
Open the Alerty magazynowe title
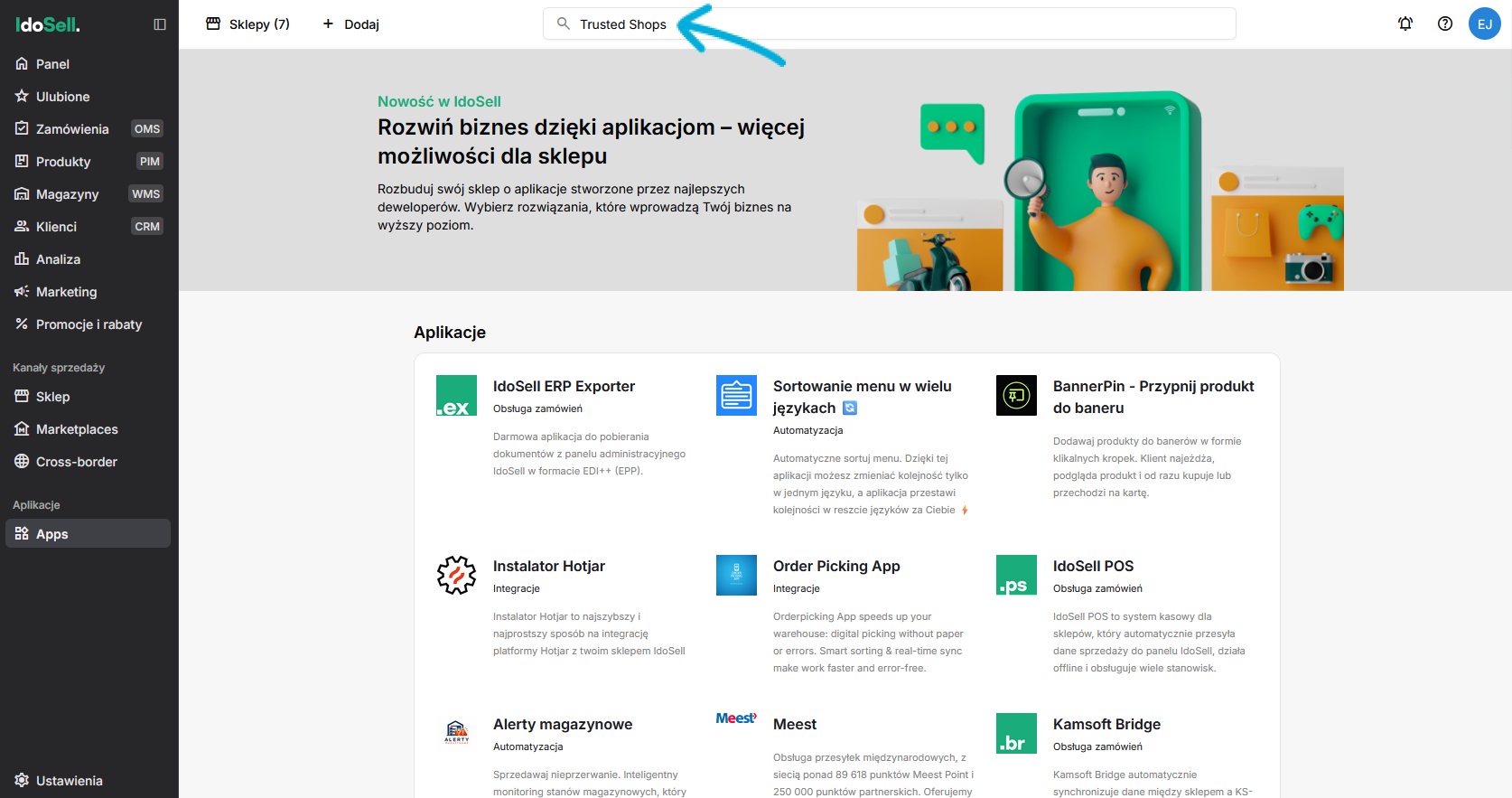[563, 725]
